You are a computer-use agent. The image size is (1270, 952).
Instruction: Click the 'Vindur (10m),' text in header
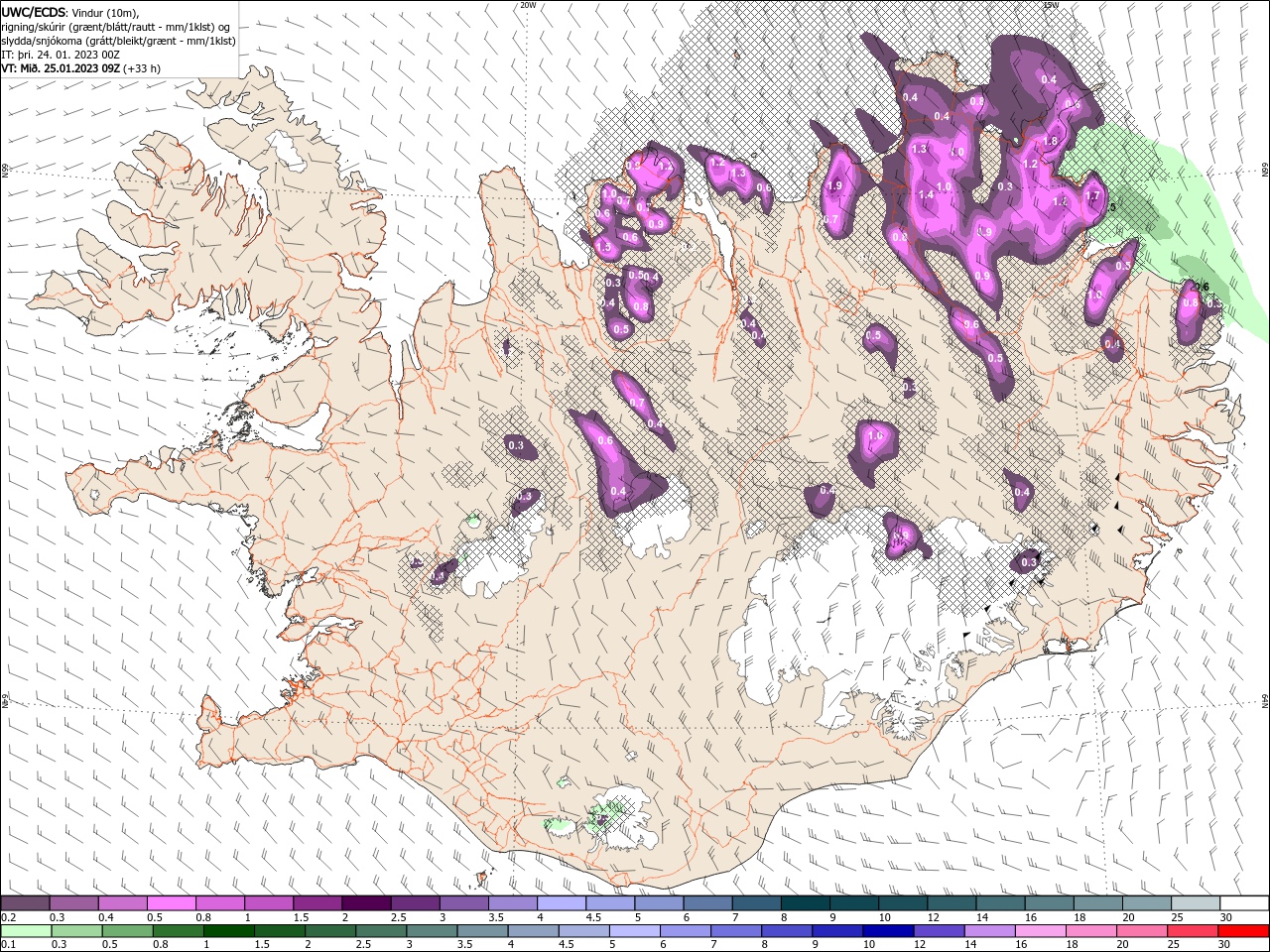[x=107, y=13]
